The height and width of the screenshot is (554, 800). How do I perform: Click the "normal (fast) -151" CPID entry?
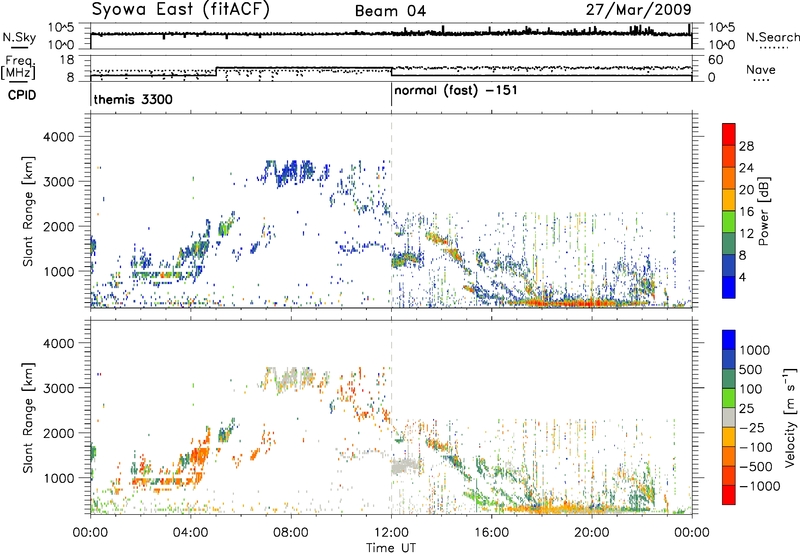coord(456,91)
